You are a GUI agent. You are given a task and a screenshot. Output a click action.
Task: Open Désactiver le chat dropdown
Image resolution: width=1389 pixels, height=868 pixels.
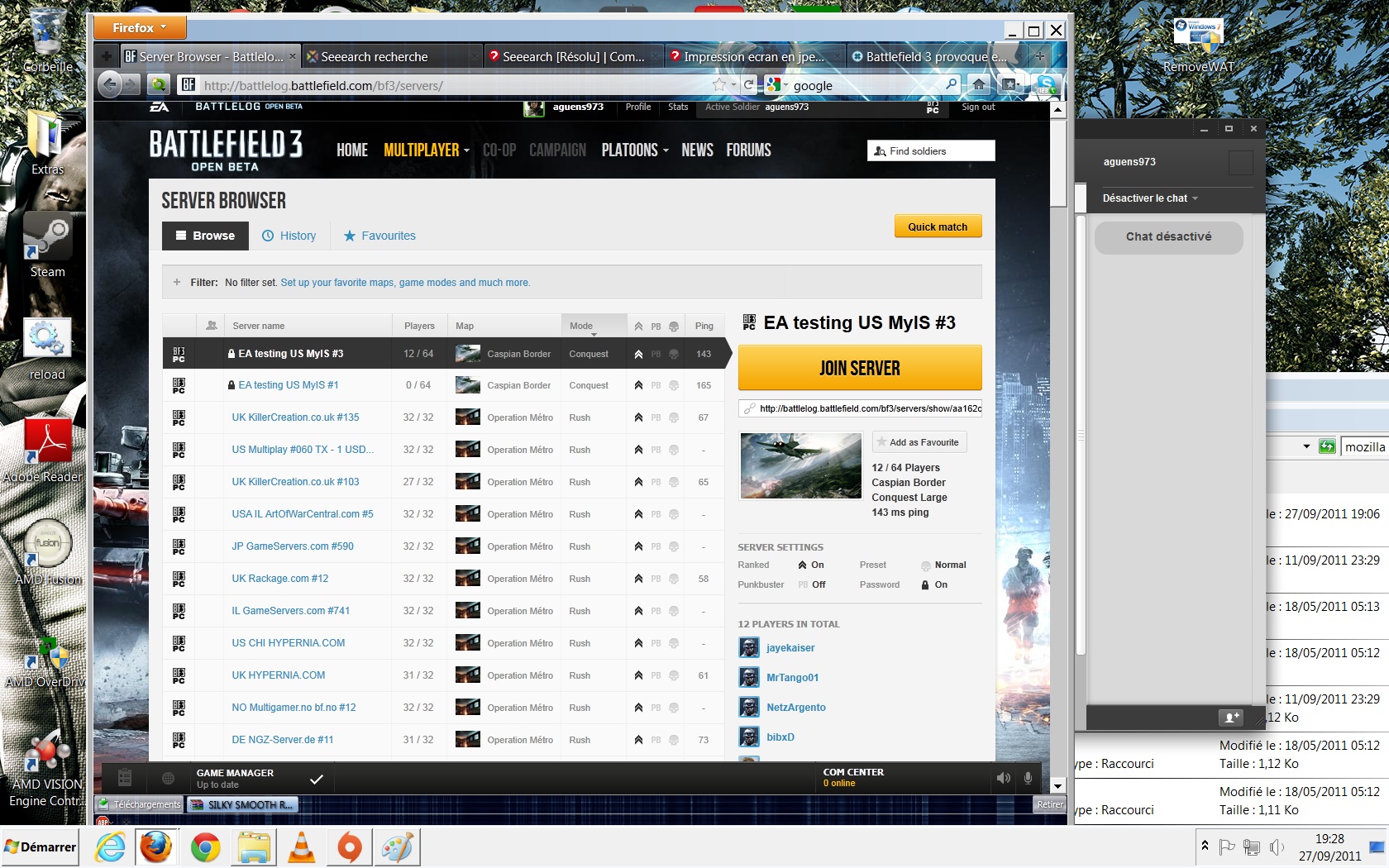pos(1150,198)
